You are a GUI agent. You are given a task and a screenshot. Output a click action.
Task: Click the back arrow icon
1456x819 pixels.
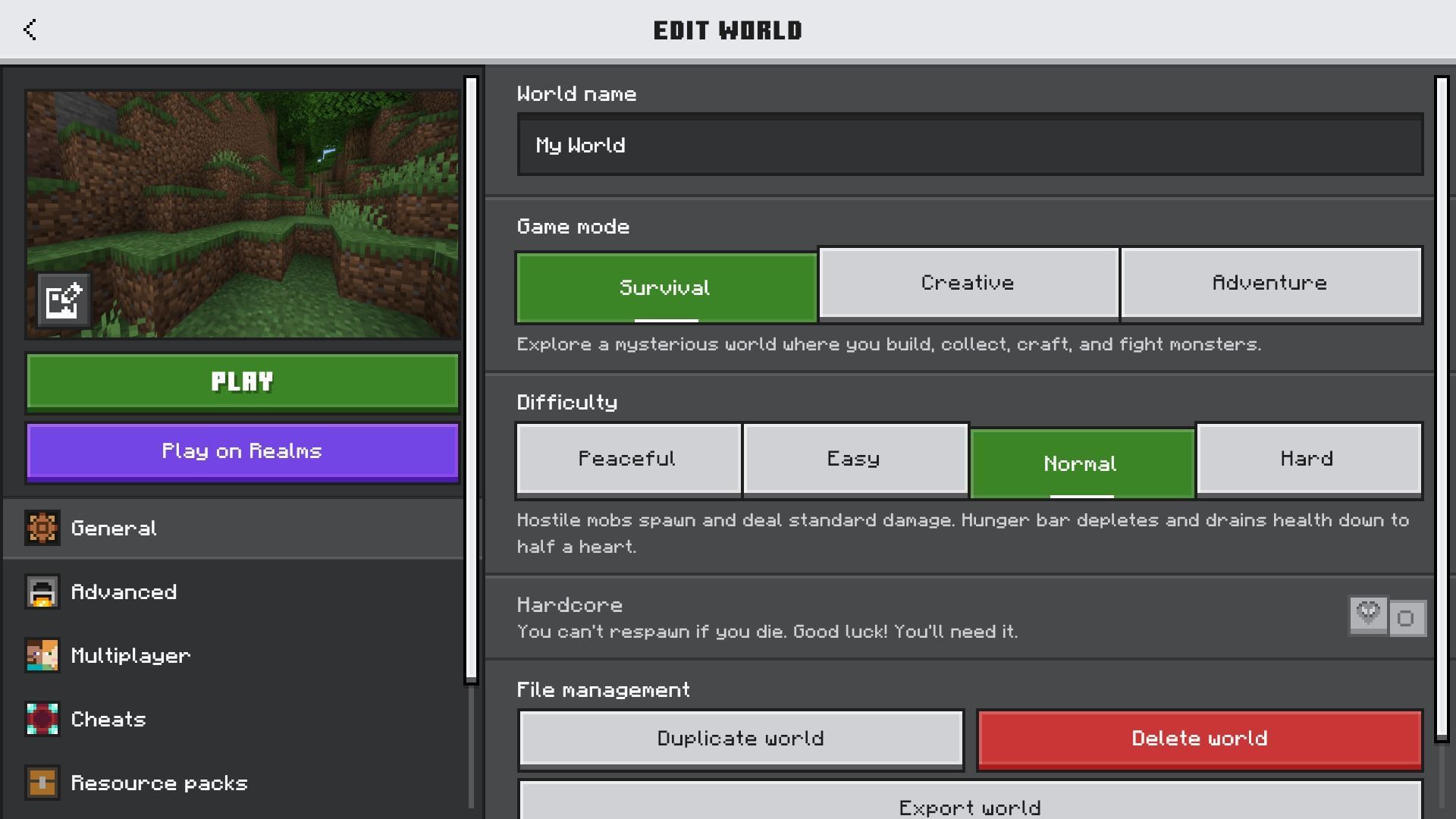point(30,30)
